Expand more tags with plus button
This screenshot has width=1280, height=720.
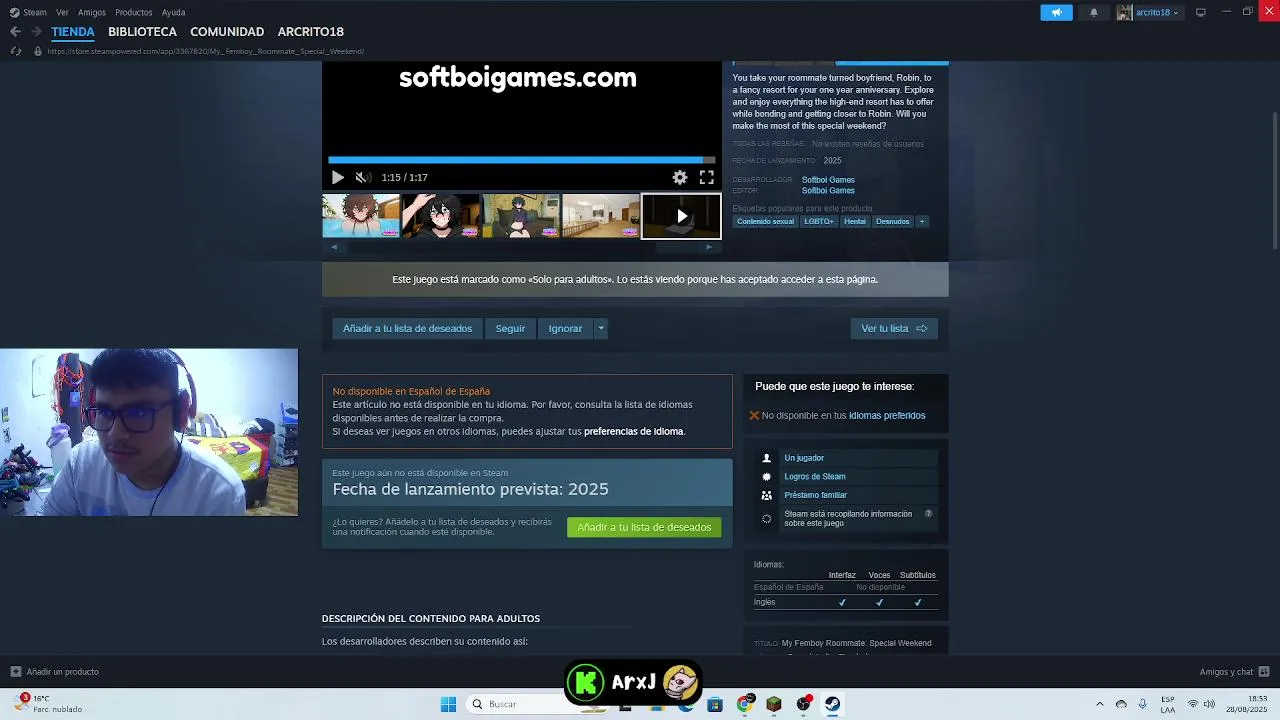pyautogui.click(x=922, y=222)
